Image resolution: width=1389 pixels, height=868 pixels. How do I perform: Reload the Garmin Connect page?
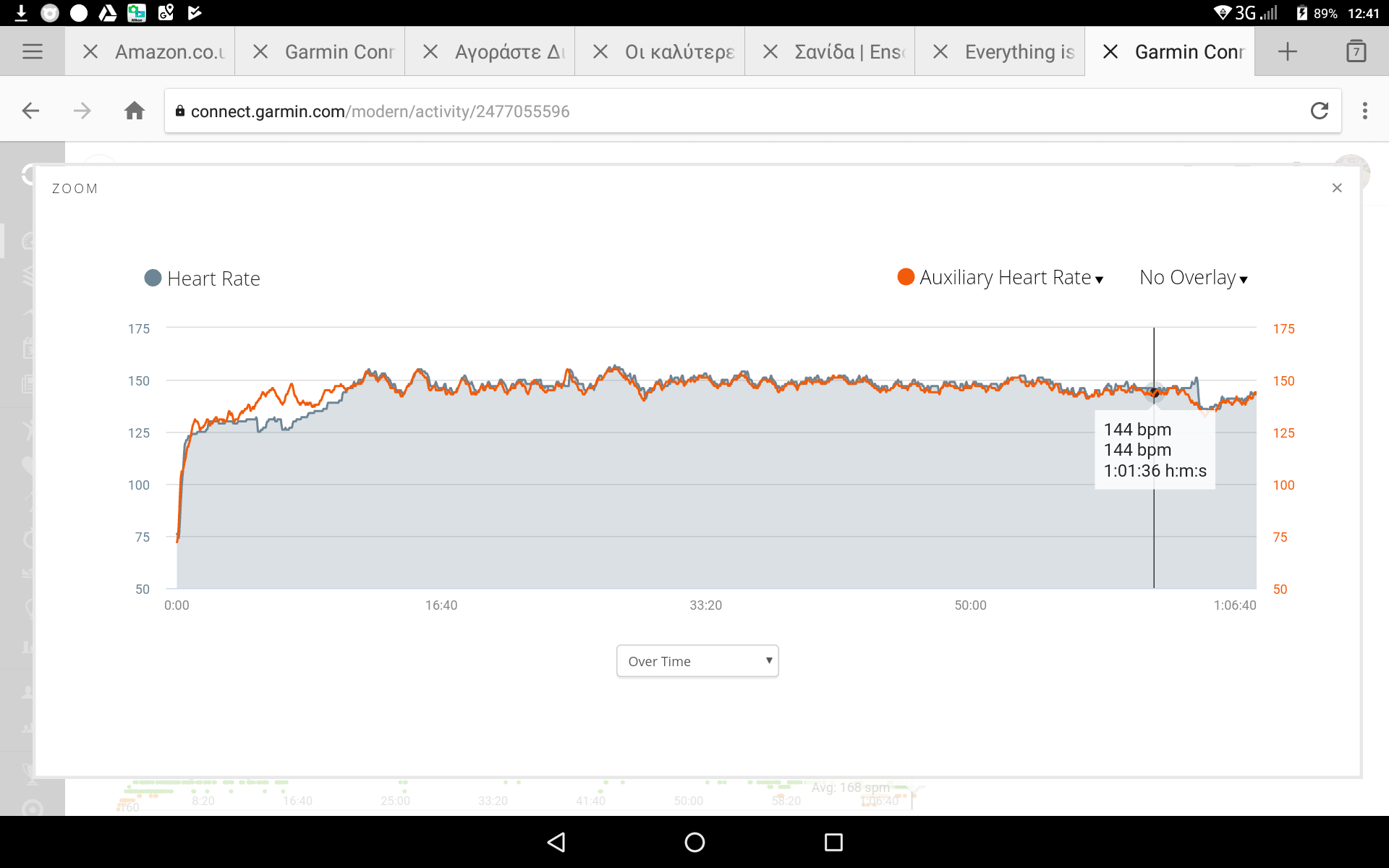(1320, 111)
